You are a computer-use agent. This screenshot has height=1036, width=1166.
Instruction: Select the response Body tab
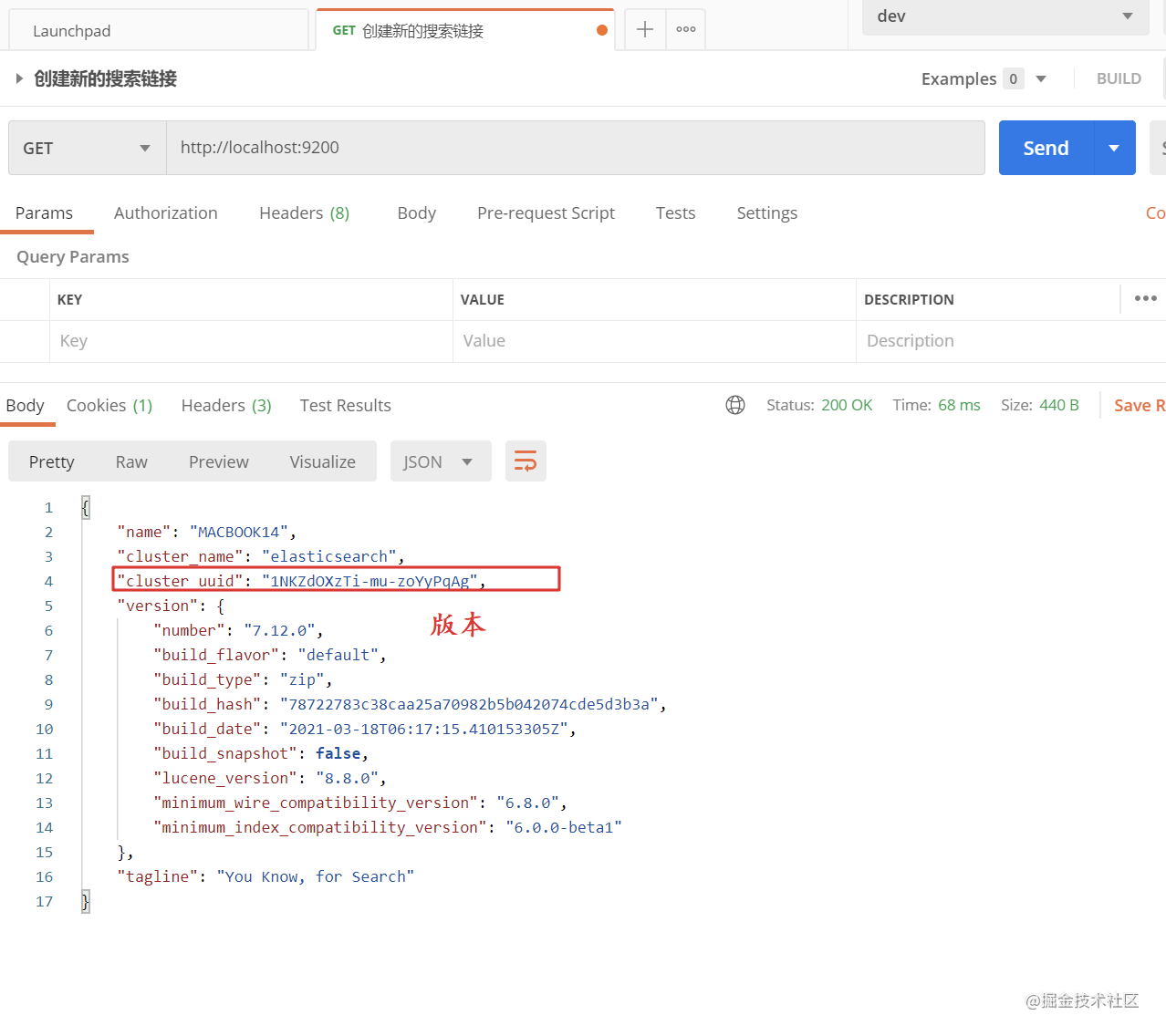pyautogui.click(x=25, y=405)
